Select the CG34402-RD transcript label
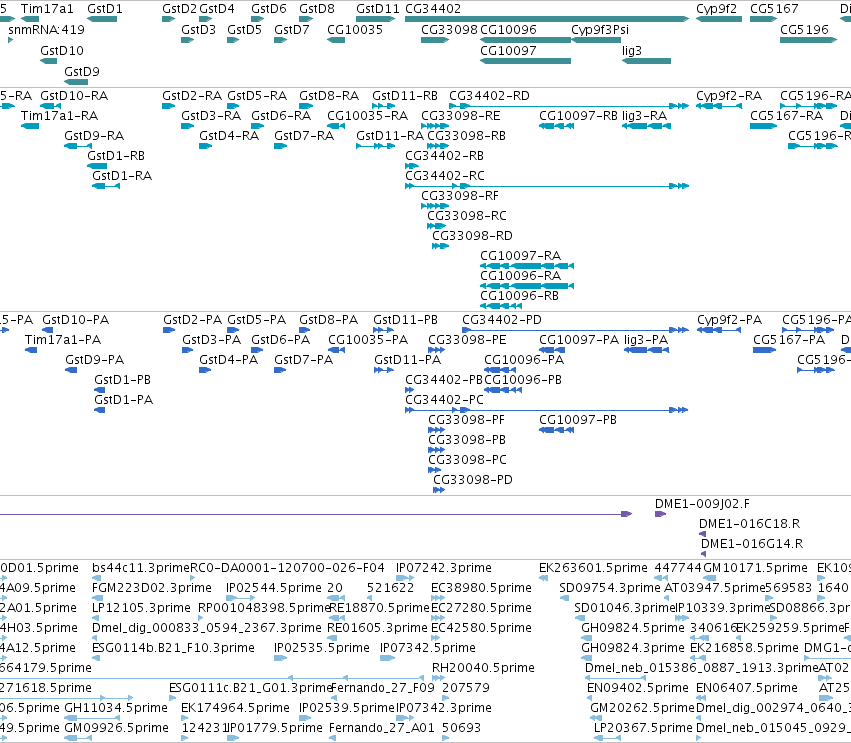The image size is (851, 743). tap(490, 96)
